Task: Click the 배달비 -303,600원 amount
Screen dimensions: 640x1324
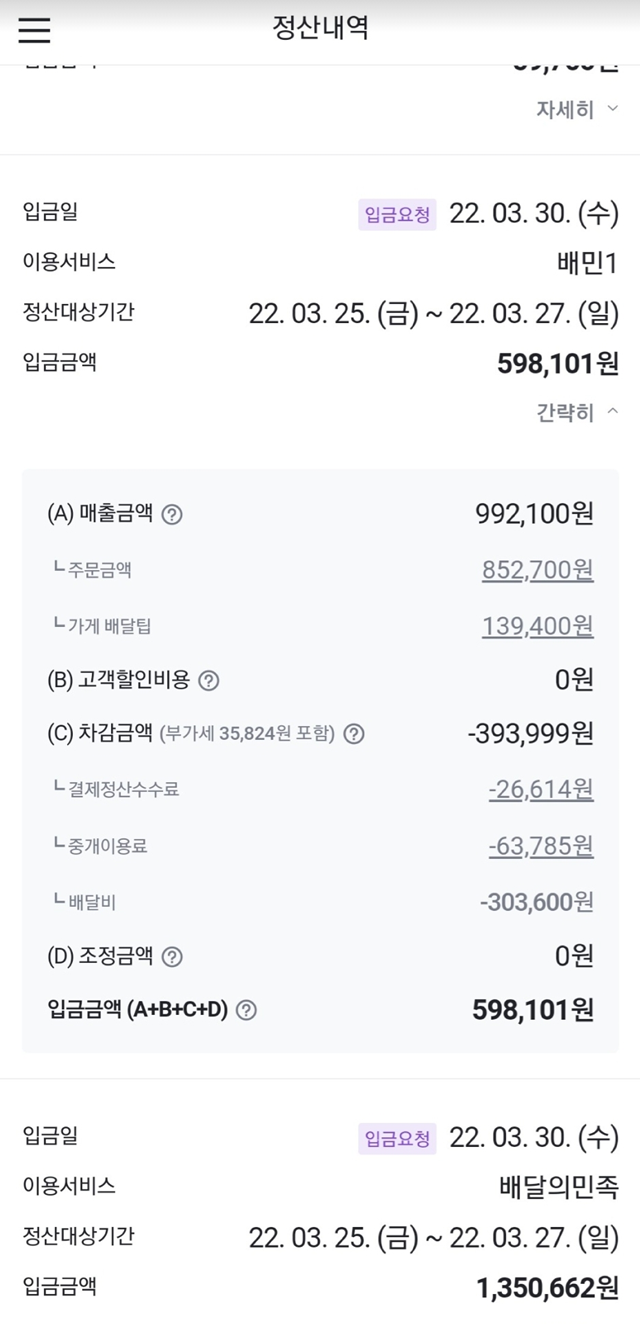Action: [x=536, y=902]
